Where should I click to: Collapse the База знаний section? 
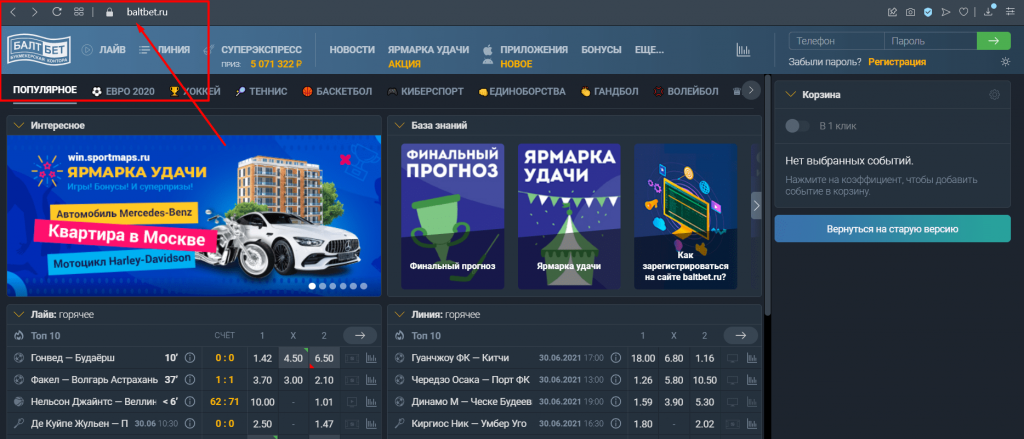coord(397,126)
